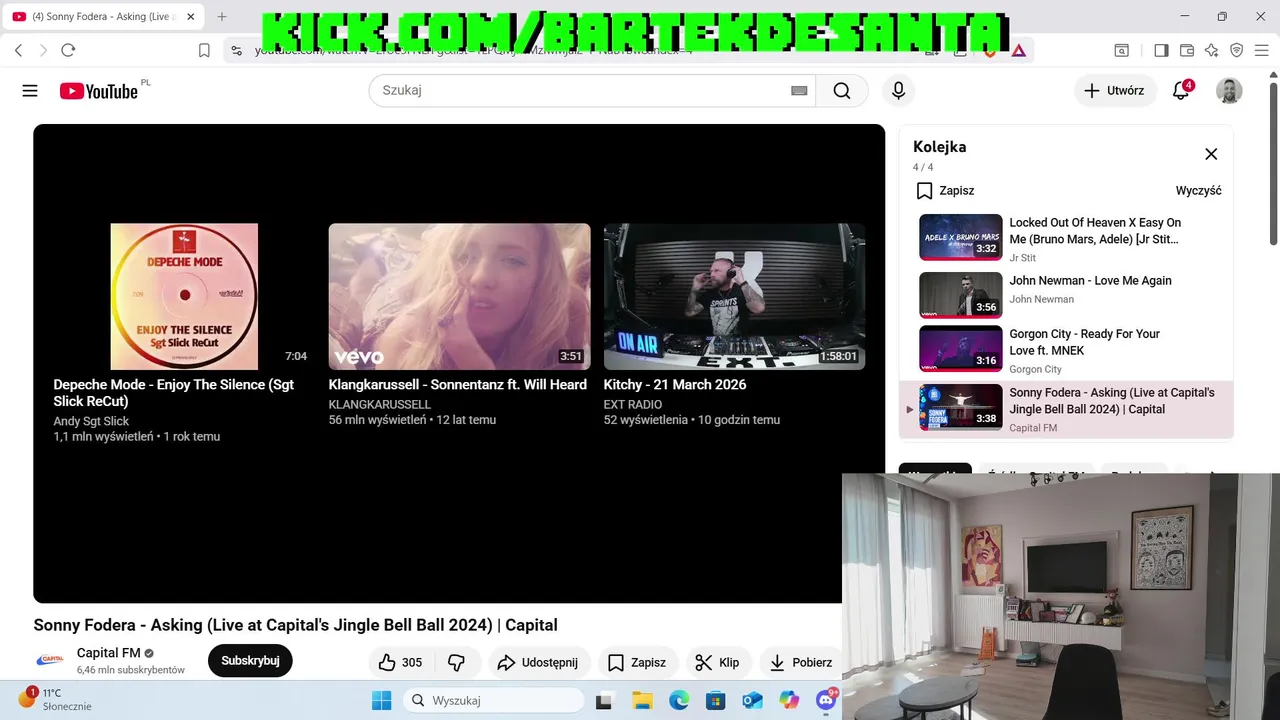Save the video with Zapisz below player
This screenshot has width=1280, height=720.
coord(637,662)
